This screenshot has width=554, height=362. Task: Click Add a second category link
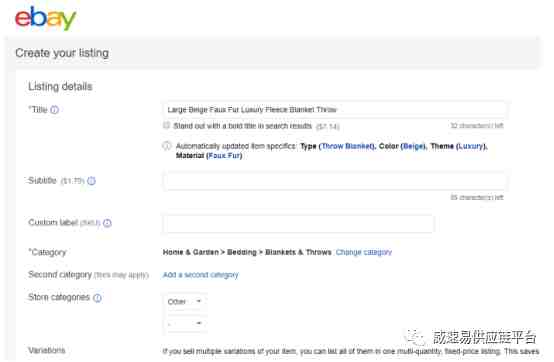coord(200,275)
